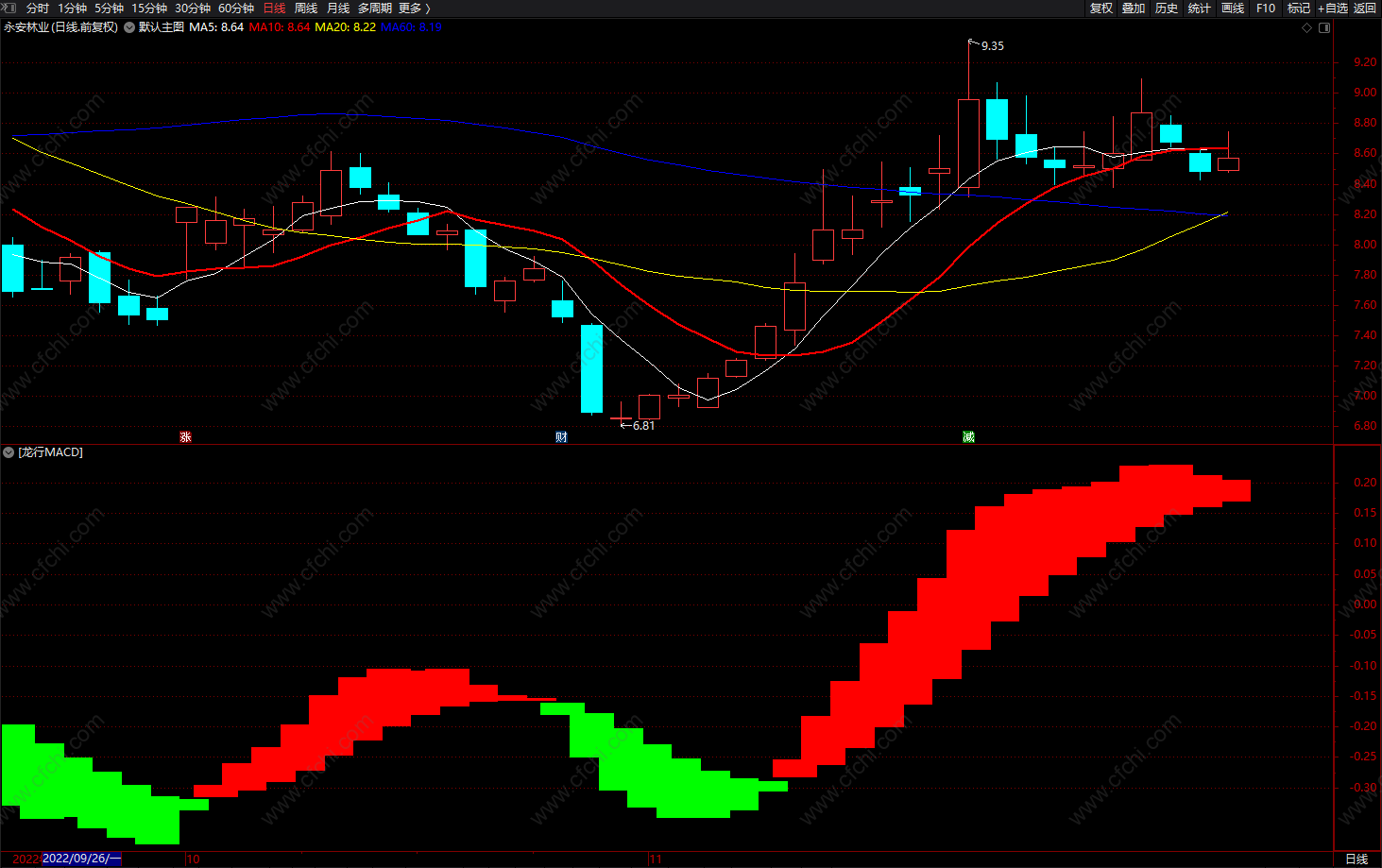The image size is (1382, 868).
Task: Click the 默认主图 indicator label
Action: 162,27
